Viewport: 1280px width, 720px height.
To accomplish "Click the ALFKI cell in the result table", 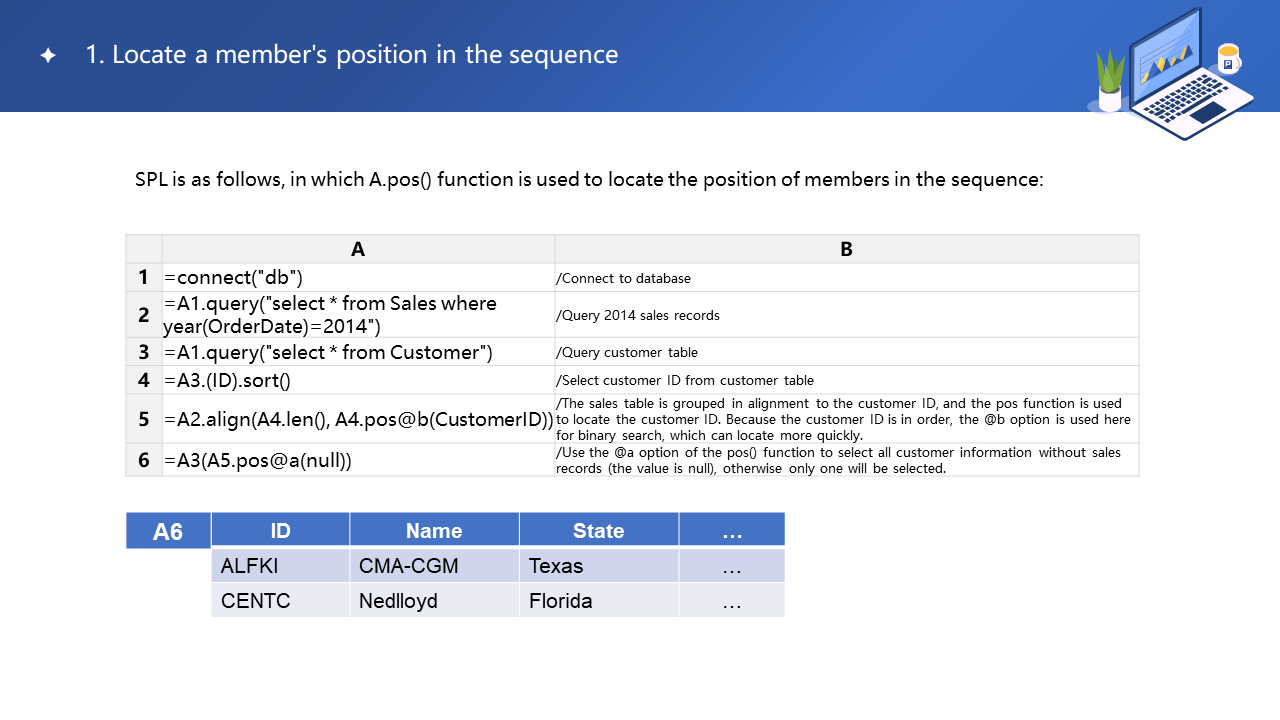I will (x=280, y=566).
